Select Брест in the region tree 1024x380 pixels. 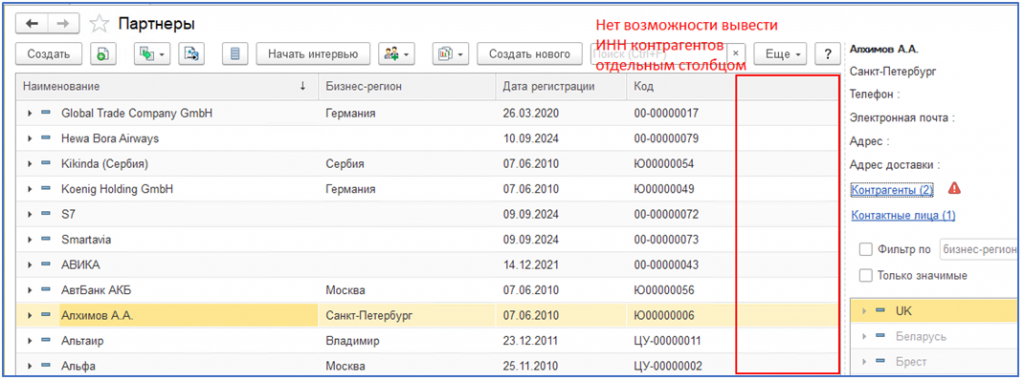[911, 362]
